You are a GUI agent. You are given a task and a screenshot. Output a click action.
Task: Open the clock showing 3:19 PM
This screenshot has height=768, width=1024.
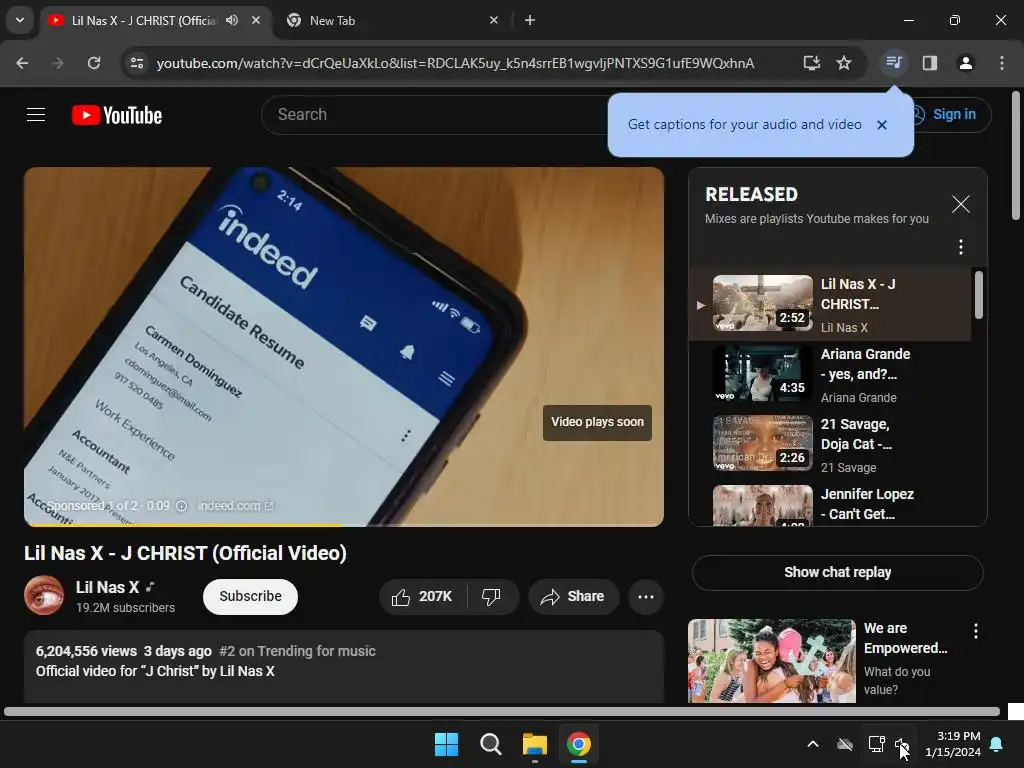point(953,744)
